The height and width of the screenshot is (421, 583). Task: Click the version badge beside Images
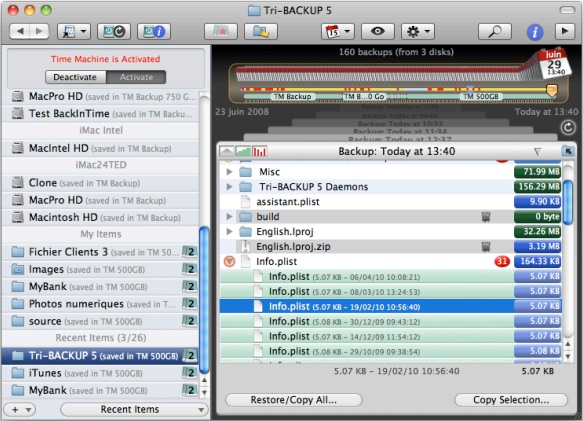tap(190, 269)
